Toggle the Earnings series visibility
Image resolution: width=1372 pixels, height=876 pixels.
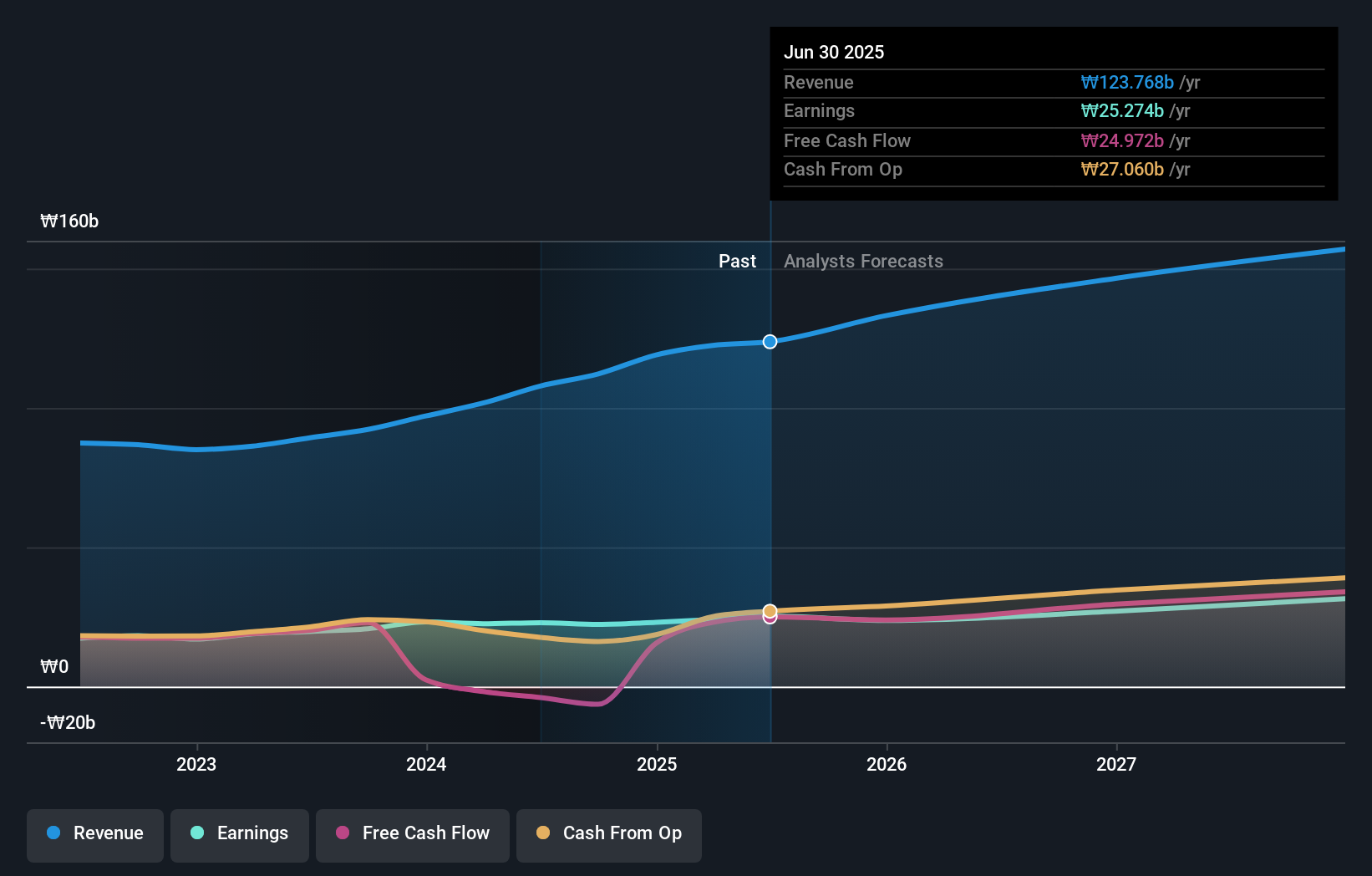point(239,833)
